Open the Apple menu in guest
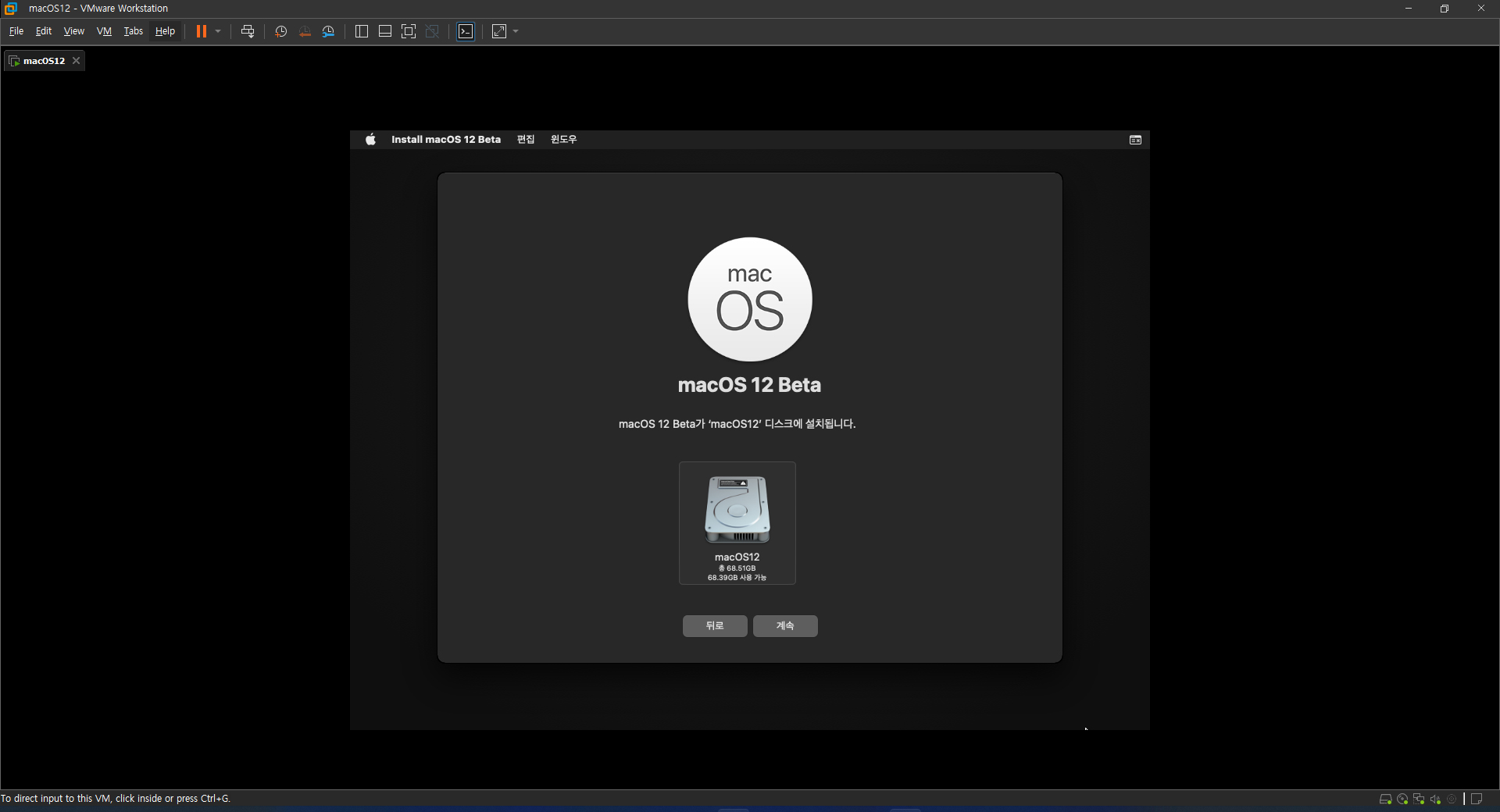1500x812 pixels. 370,140
